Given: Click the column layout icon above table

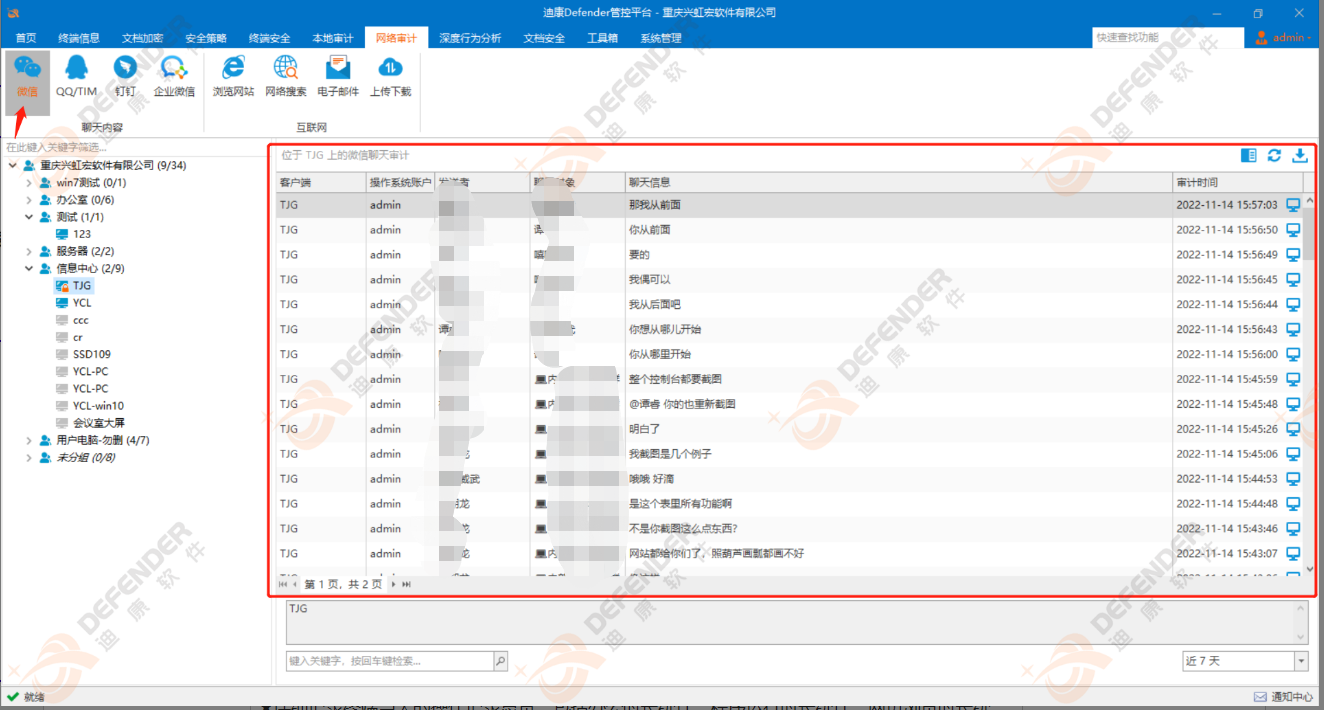Looking at the screenshot, I should 1248,155.
